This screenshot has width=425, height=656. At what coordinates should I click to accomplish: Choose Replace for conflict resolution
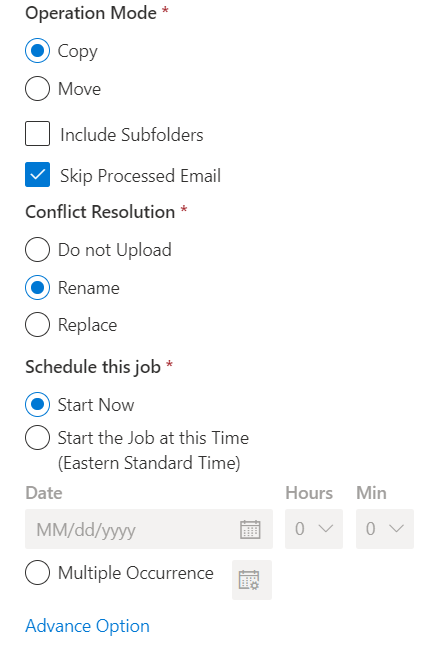(x=38, y=324)
